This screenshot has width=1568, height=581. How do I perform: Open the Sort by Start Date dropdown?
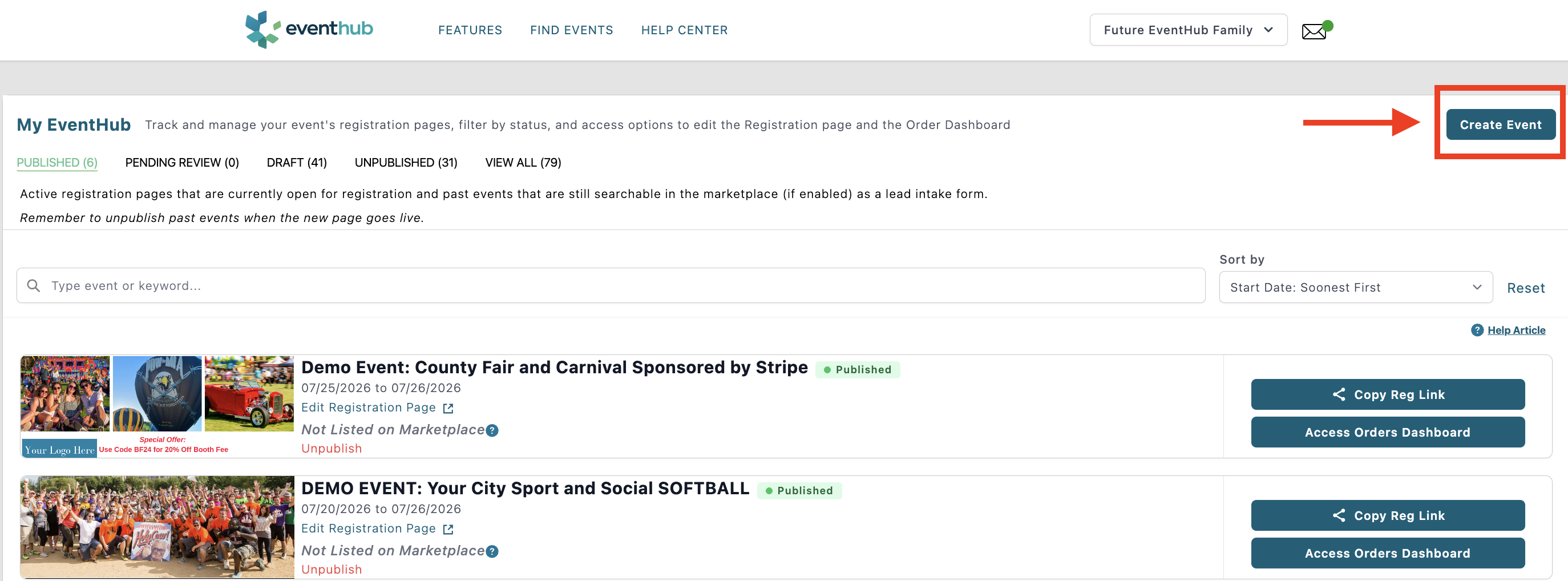1355,287
